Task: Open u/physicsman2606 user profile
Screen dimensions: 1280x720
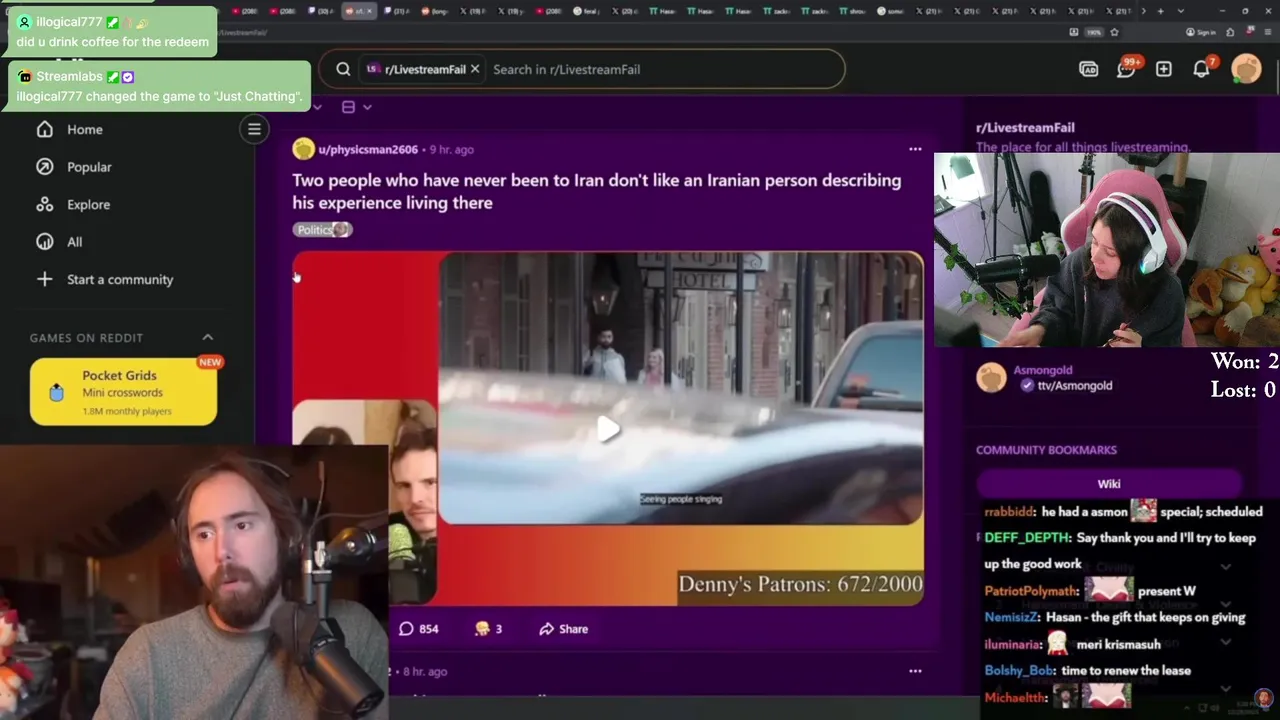Action: tap(368, 149)
